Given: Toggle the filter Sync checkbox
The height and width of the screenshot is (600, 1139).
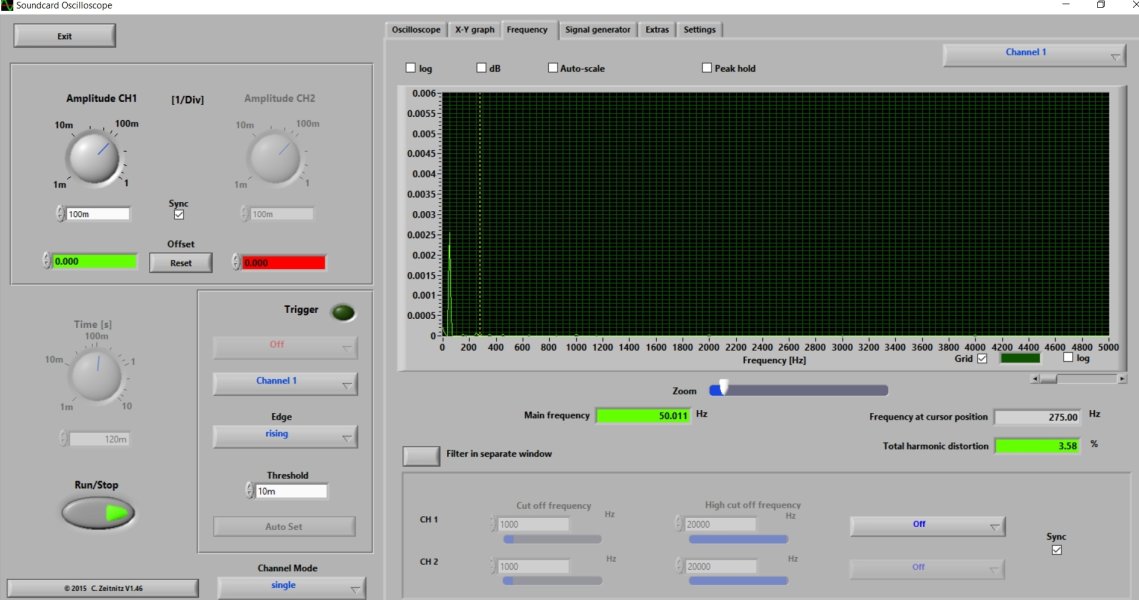Looking at the screenshot, I should coord(1057,550).
